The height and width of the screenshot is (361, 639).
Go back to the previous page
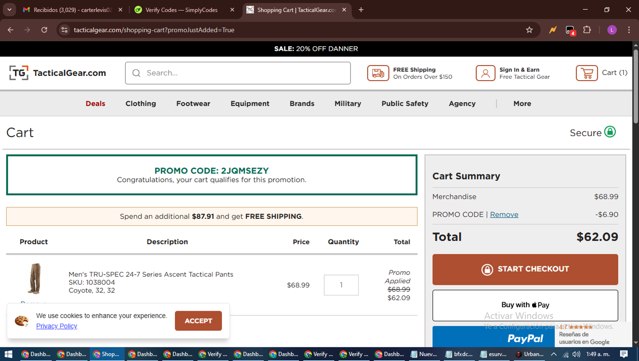tap(11, 30)
